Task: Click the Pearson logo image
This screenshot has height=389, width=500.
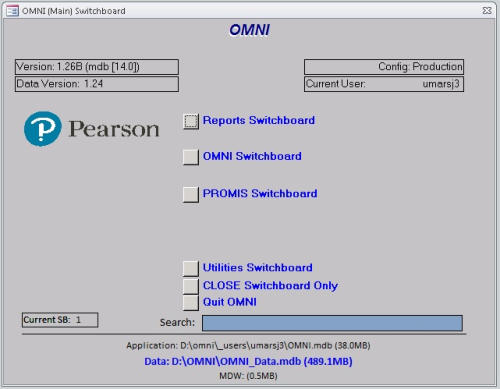Action: tap(91, 129)
